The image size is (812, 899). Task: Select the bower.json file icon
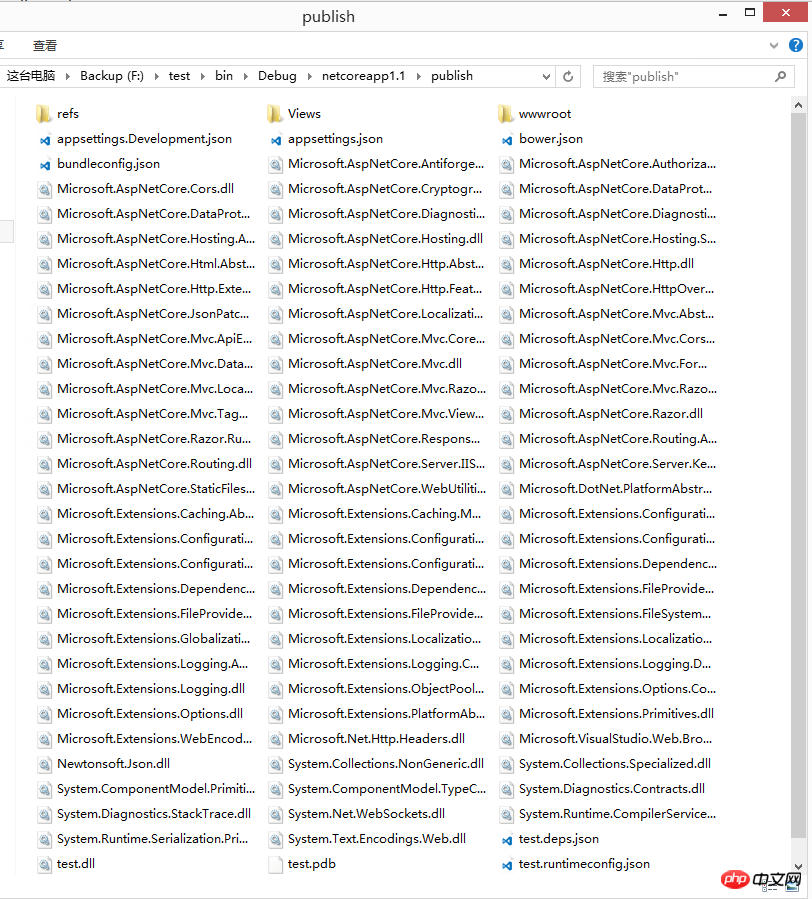point(507,139)
